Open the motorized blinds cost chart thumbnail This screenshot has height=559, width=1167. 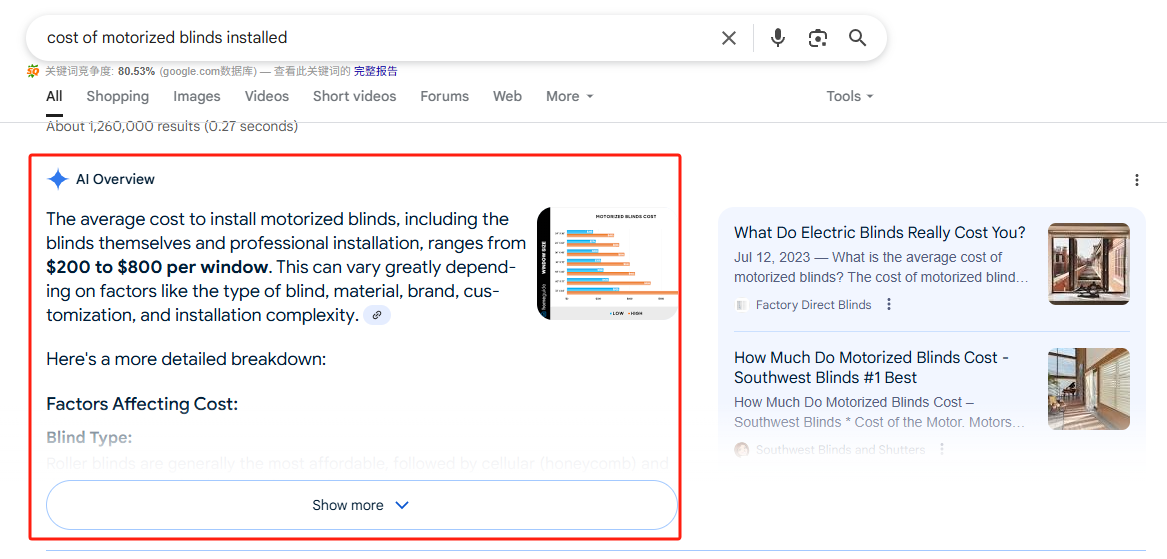click(607, 263)
